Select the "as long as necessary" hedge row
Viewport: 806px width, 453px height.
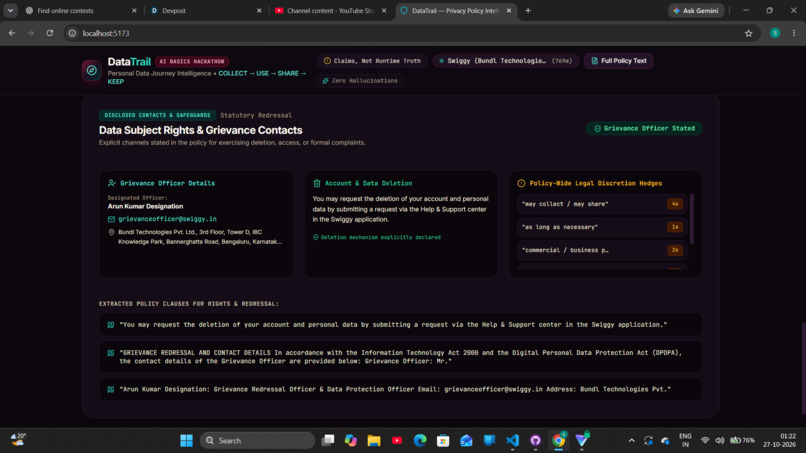[x=601, y=227]
